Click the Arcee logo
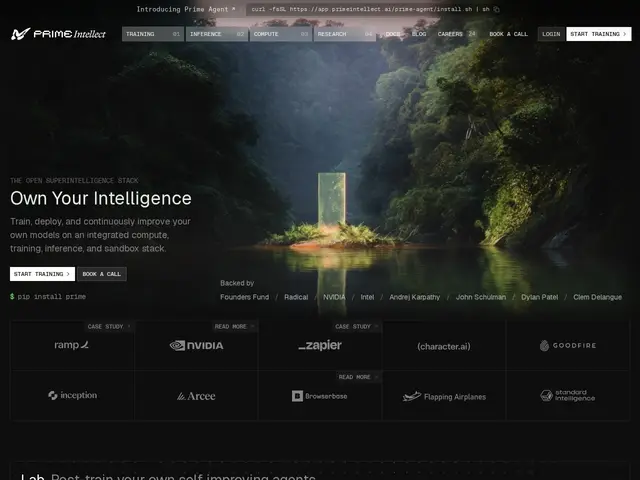 tap(196, 396)
